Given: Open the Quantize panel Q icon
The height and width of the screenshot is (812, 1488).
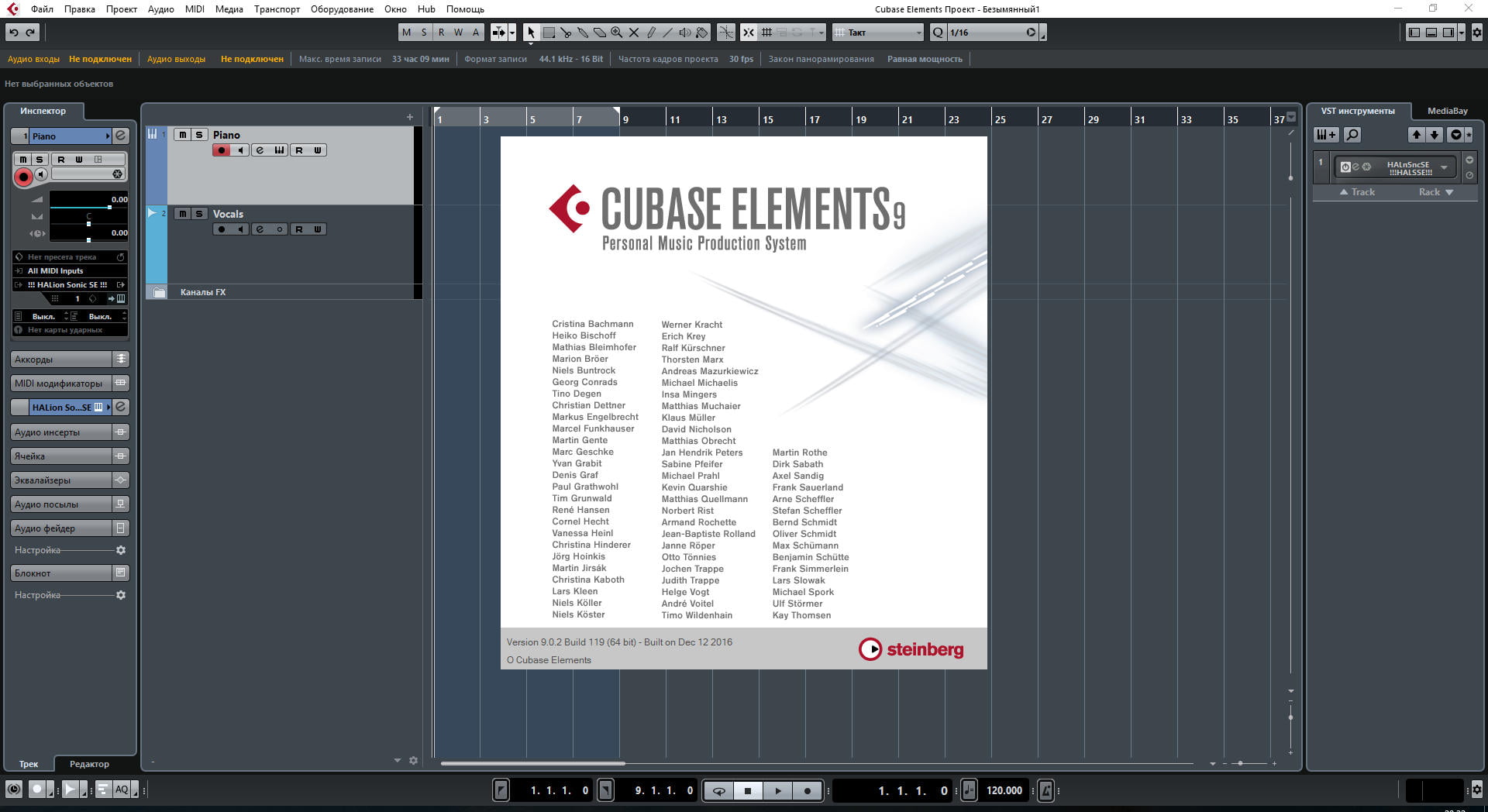Looking at the screenshot, I should tap(938, 33).
